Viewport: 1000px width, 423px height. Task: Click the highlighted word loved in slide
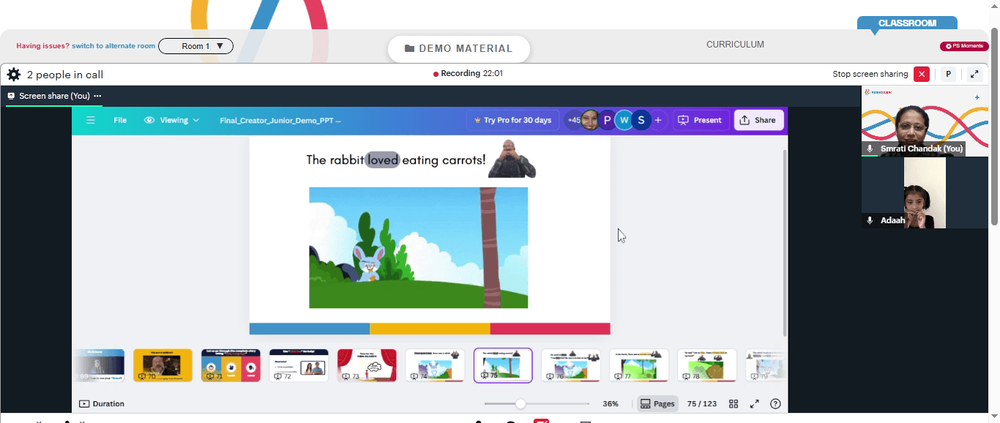(383, 160)
